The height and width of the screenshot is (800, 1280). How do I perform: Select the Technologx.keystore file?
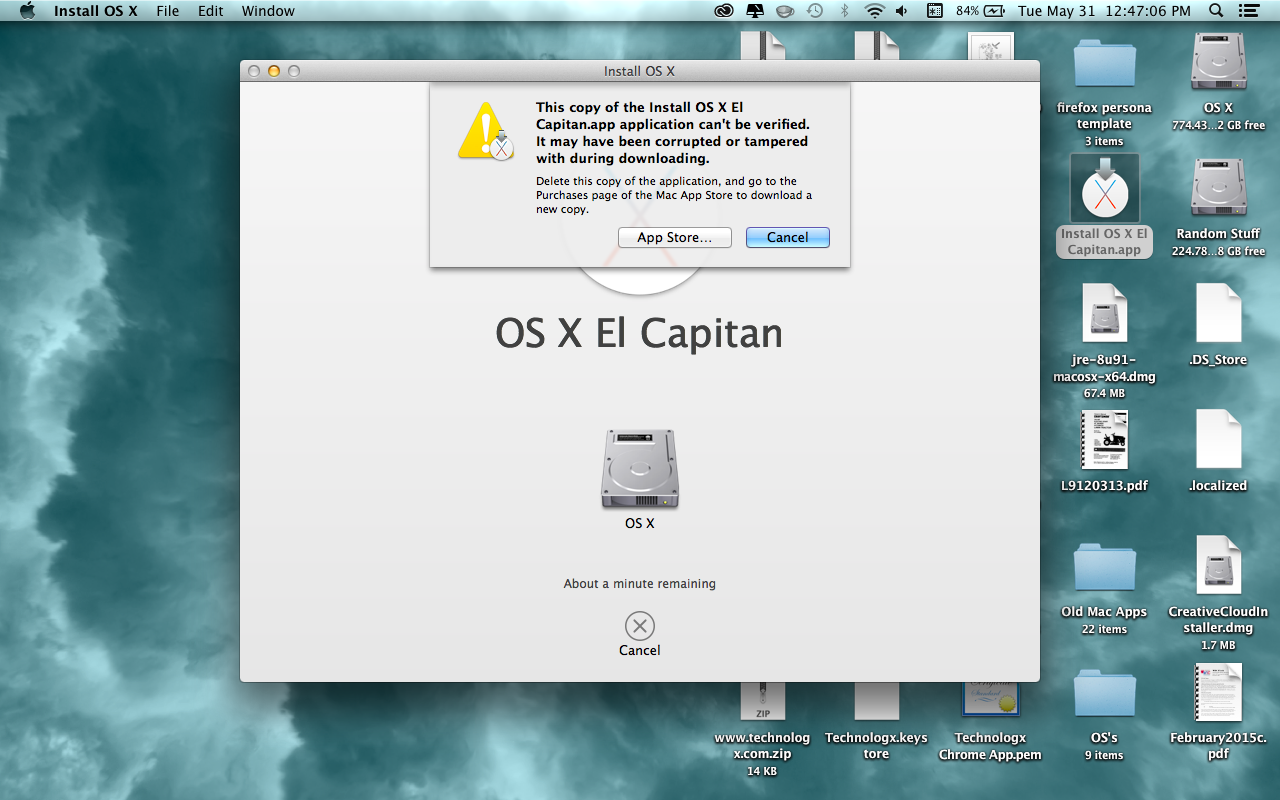(x=876, y=700)
